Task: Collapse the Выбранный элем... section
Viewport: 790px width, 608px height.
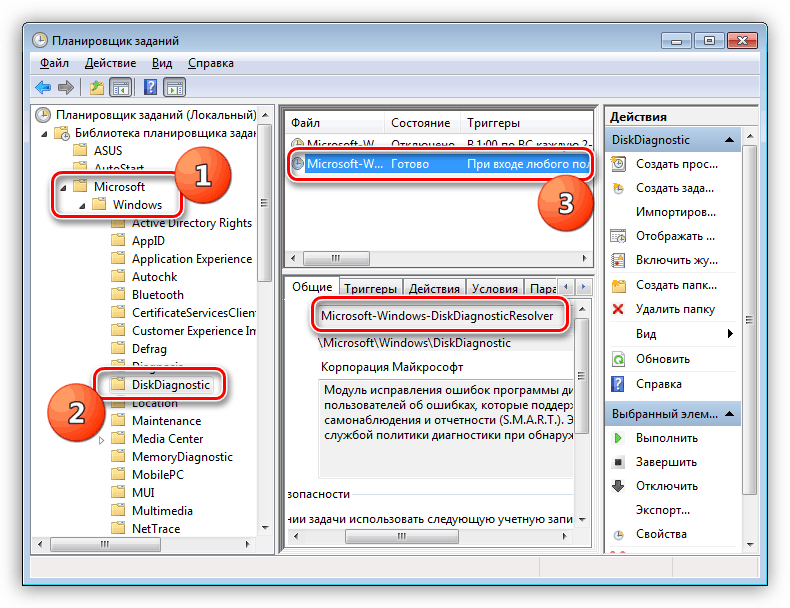Action: point(729,414)
